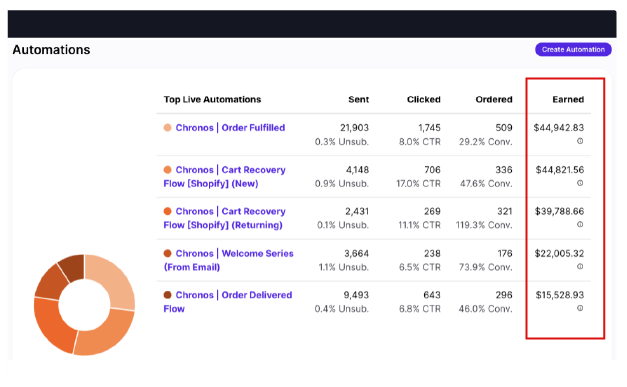
Task: Click info icon under $44,942.83 earned
Action: click(580, 141)
